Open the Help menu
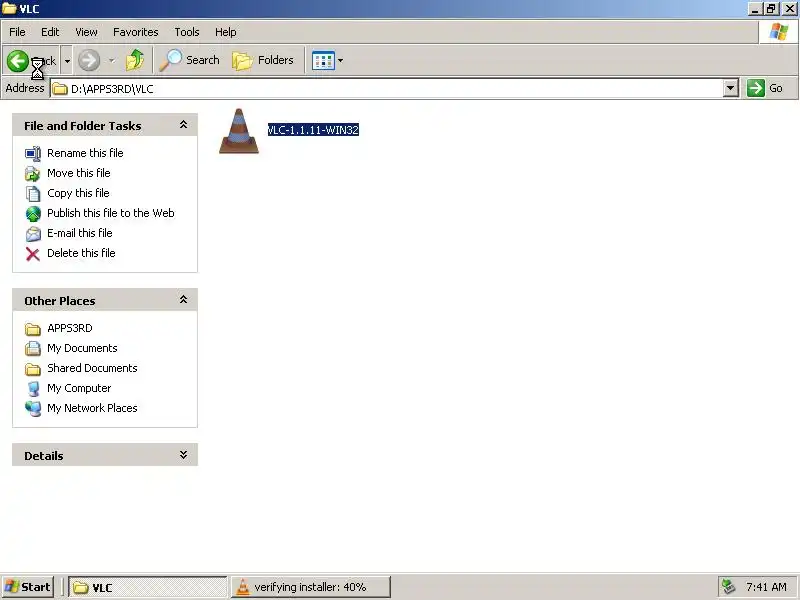 coord(226,32)
